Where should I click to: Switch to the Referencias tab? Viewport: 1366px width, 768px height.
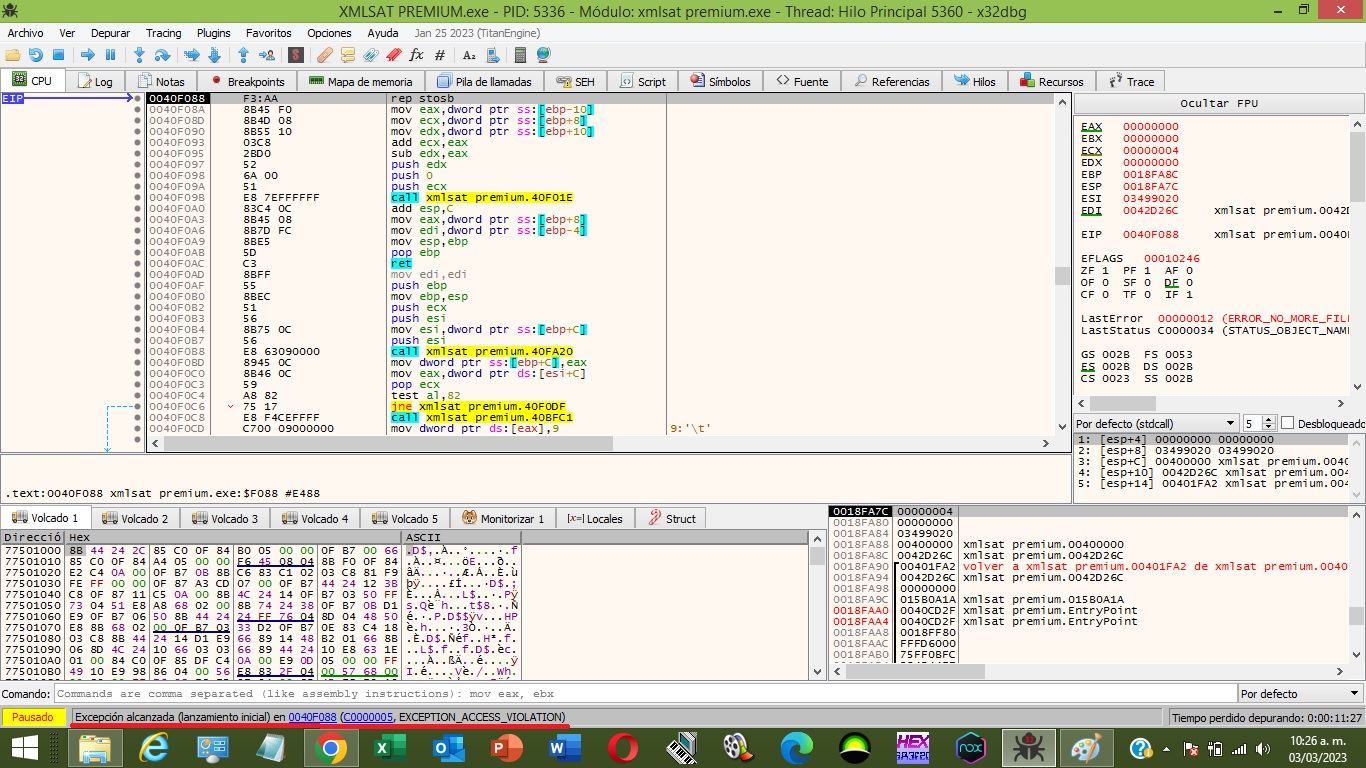tap(890, 81)
